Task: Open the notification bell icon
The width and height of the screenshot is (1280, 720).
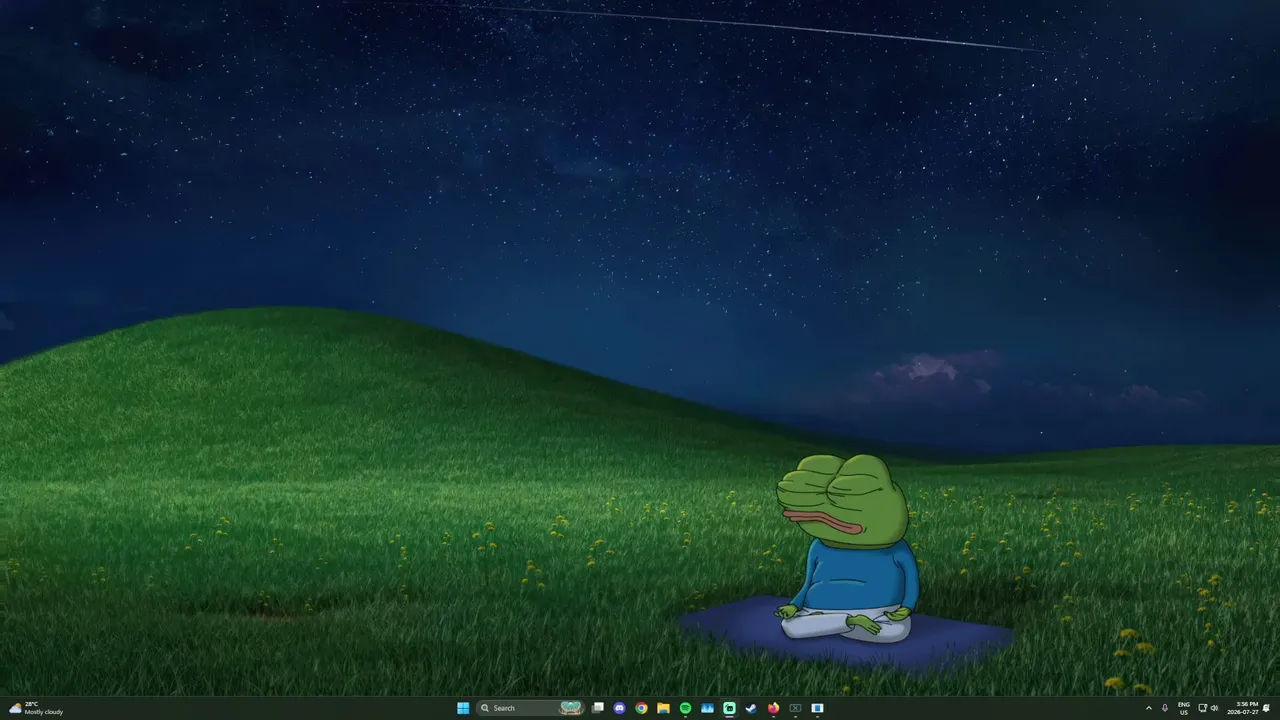Action: (1267, 708)
